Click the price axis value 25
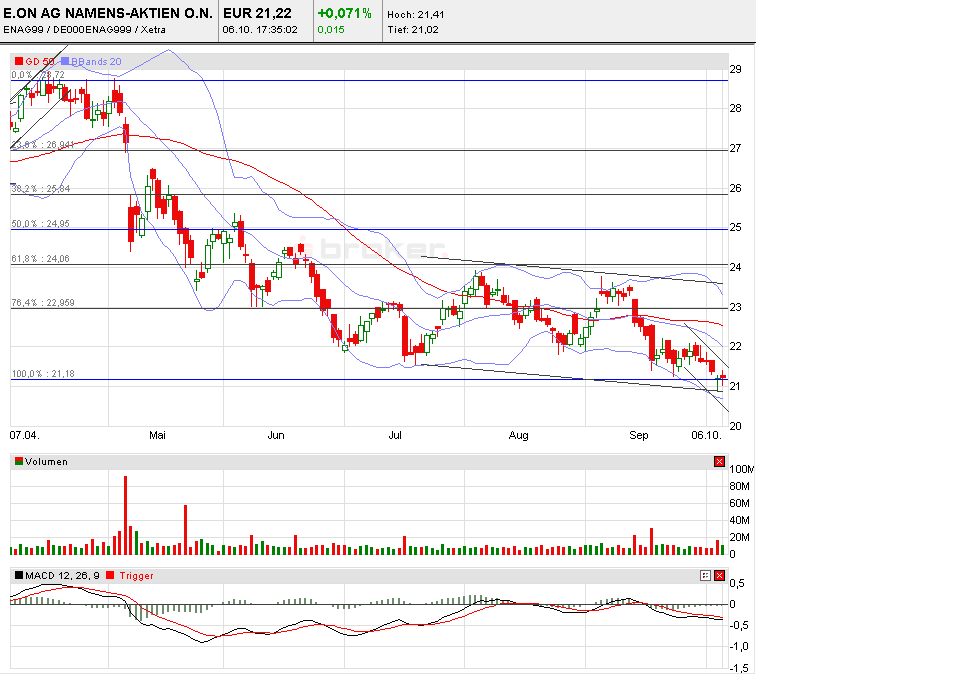This screenshot has height=677, width=960. click(735, 227)
